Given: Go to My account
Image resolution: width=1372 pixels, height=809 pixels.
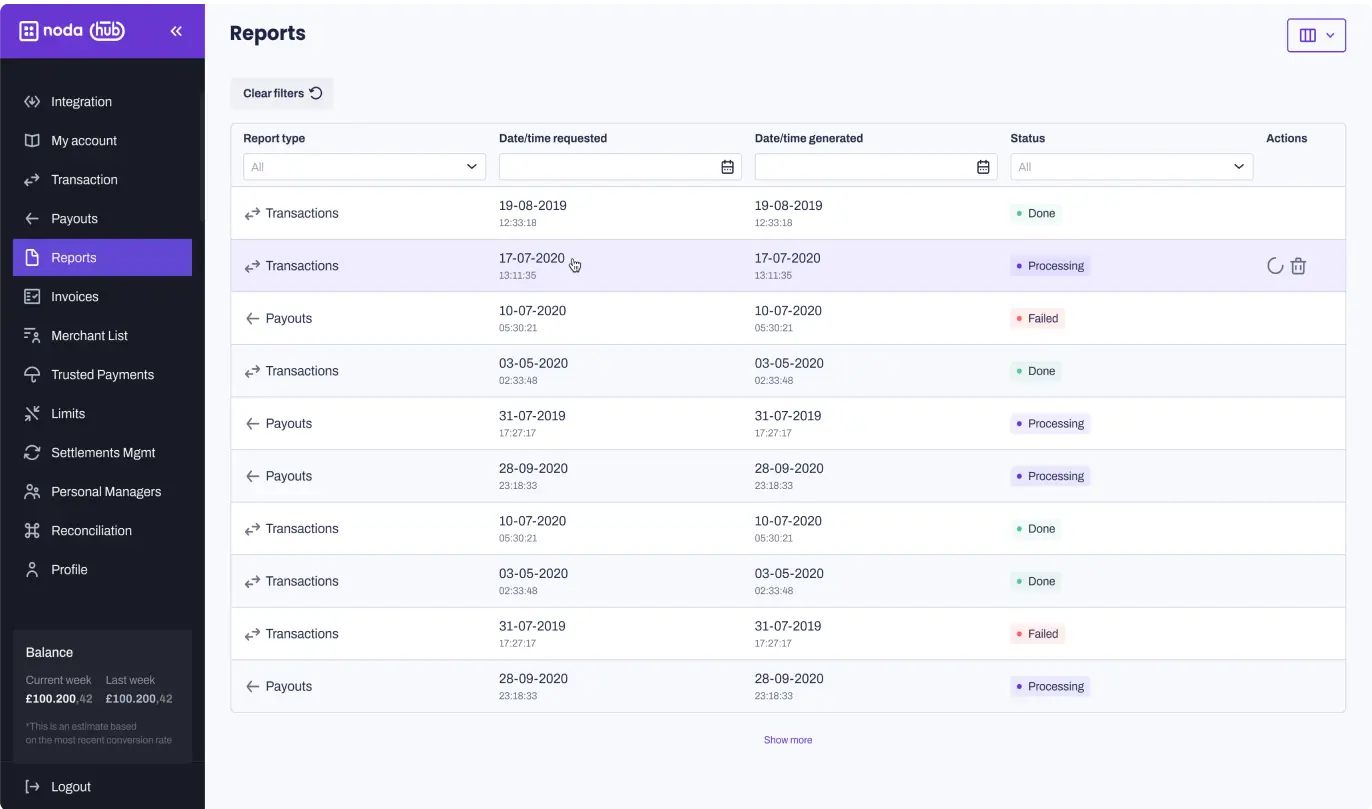Looking at the screenshot, I should (102, 140).
